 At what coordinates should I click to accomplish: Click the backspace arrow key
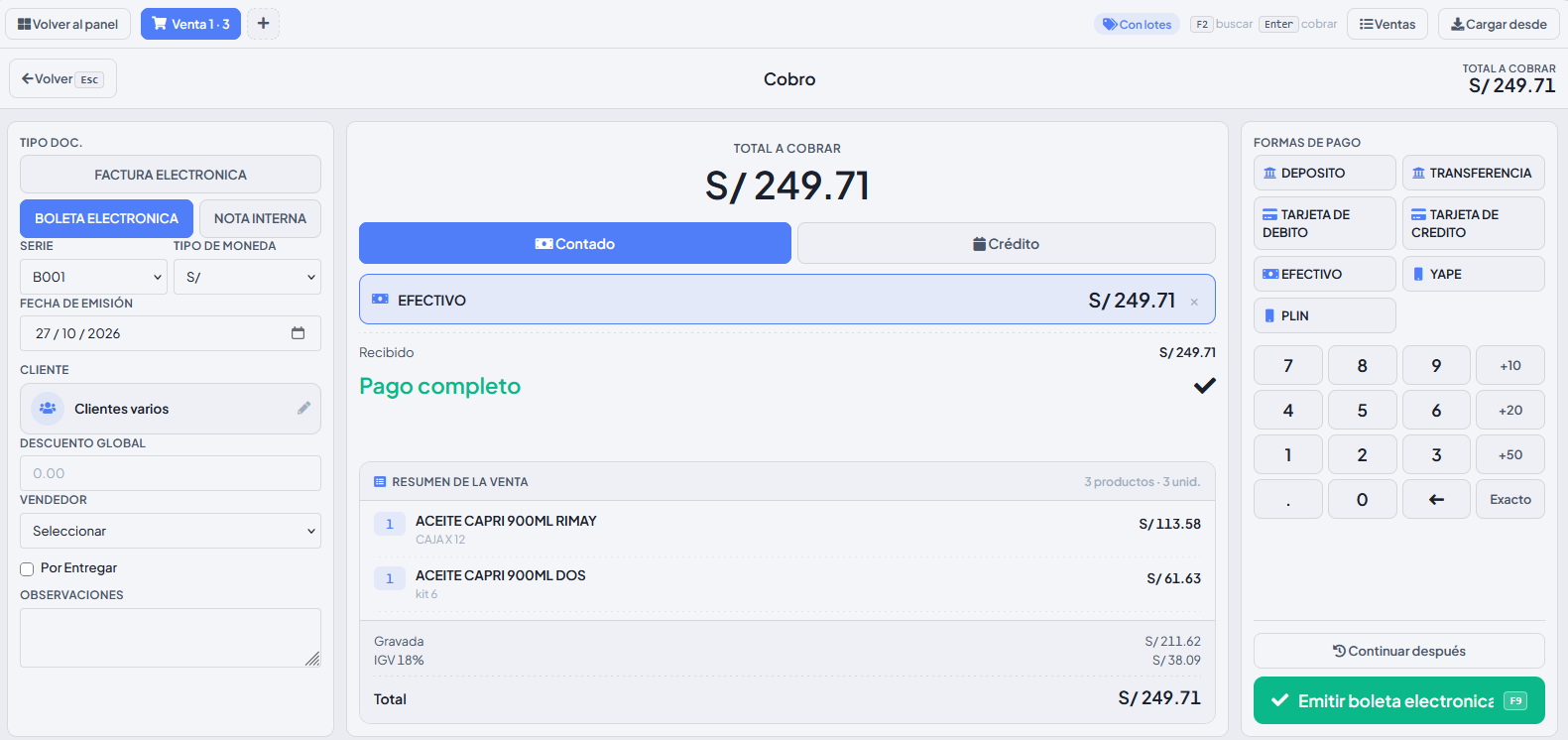coord(1436,499)
